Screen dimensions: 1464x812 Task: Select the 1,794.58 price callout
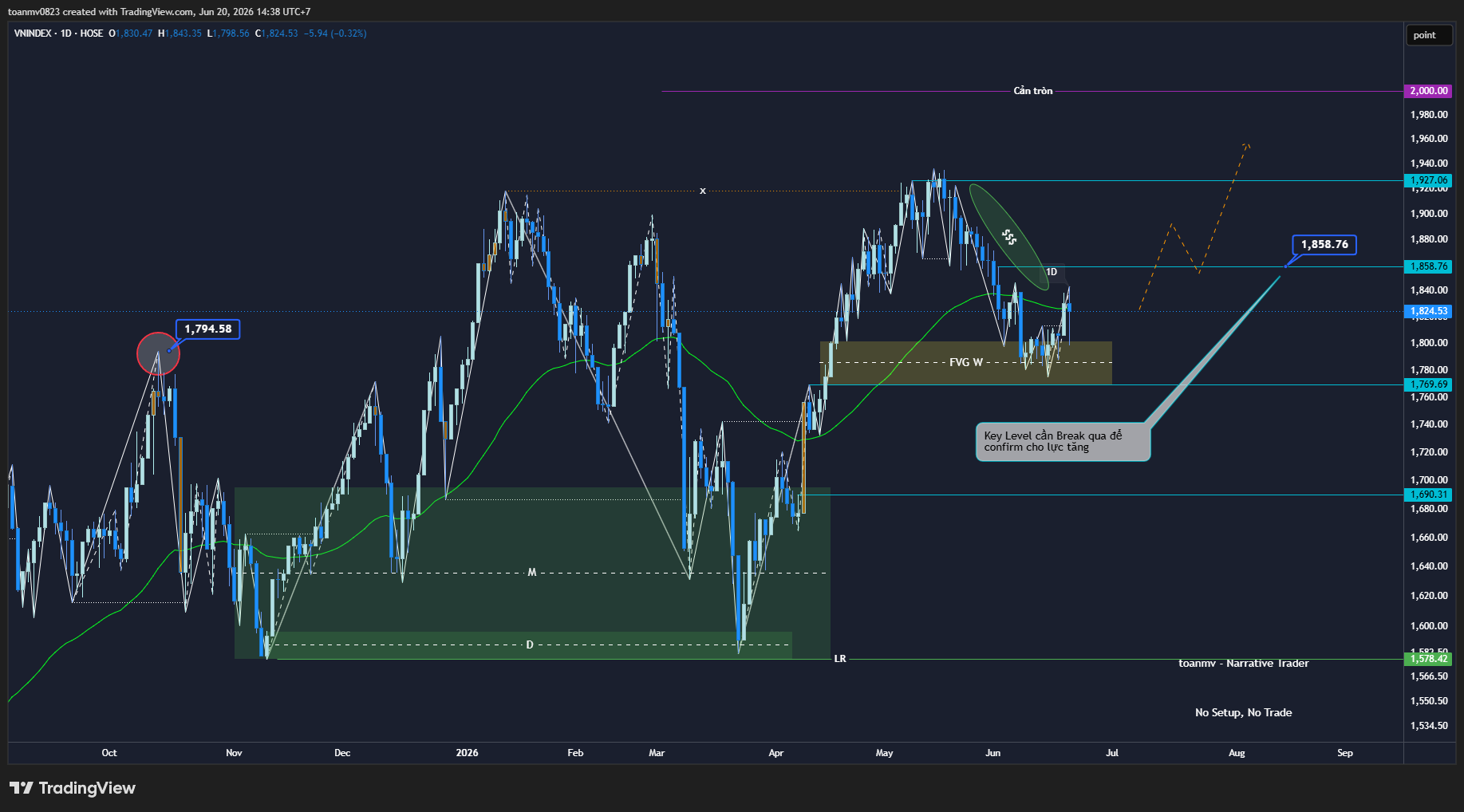tap(208, 329)
